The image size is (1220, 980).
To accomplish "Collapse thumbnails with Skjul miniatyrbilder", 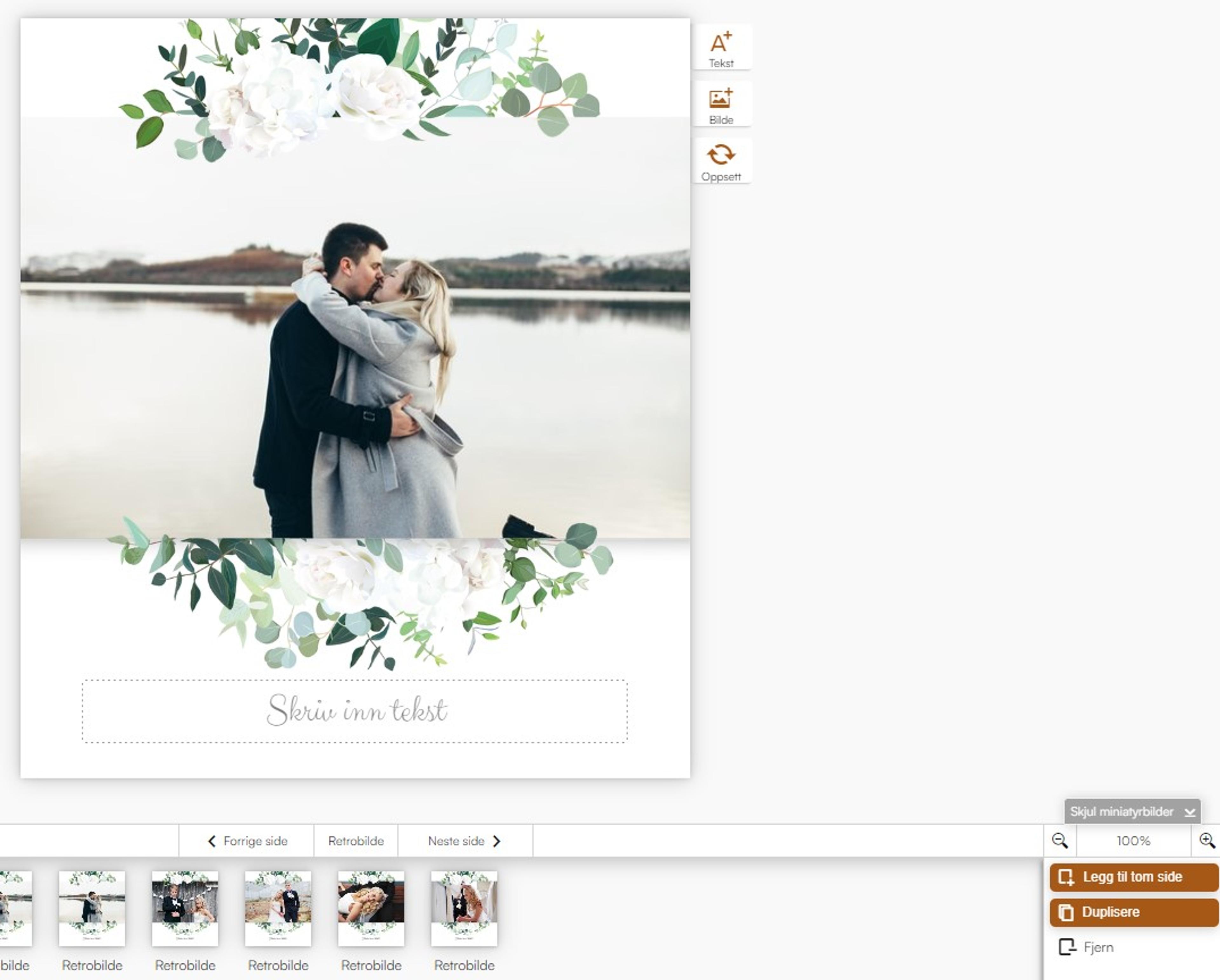I will [1132, 811].
